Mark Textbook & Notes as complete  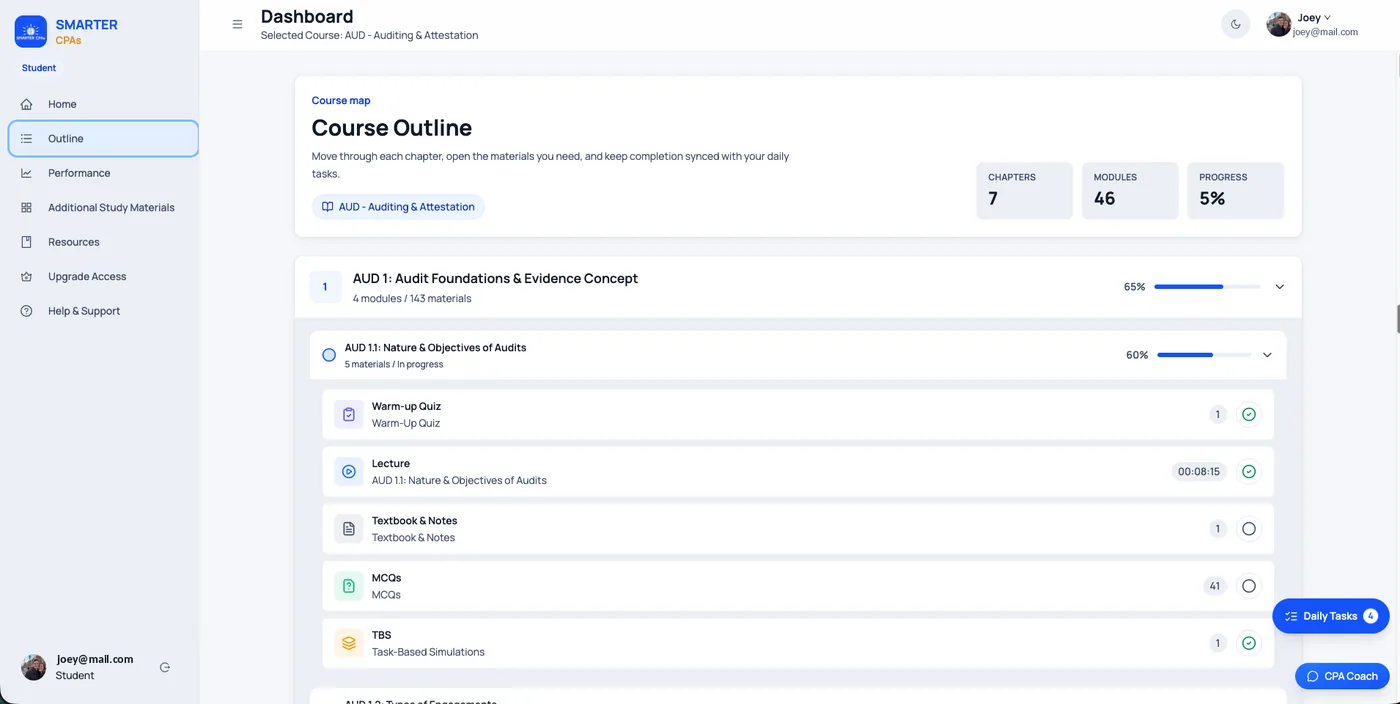[x=1248, y=529]
